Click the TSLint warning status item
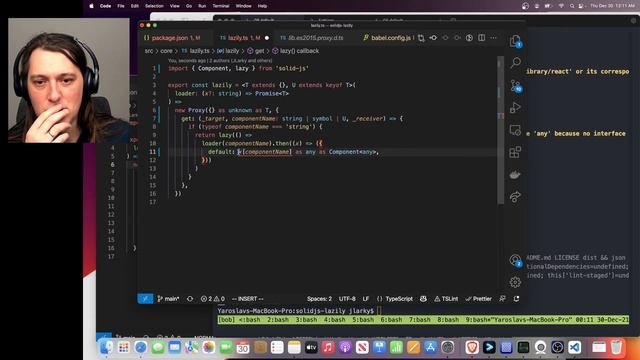Image resolution: width=640 pixels, height=360 pixels. [446, 299]
